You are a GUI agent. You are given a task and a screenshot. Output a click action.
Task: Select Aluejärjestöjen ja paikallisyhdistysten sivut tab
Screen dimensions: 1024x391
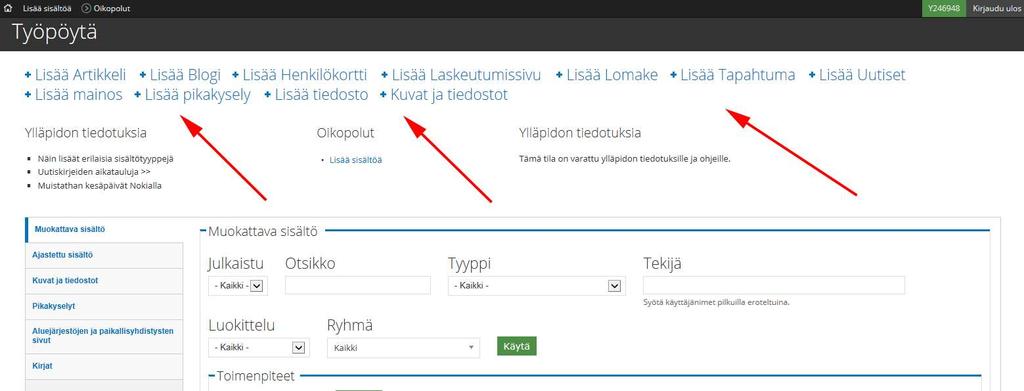(104, 336)
